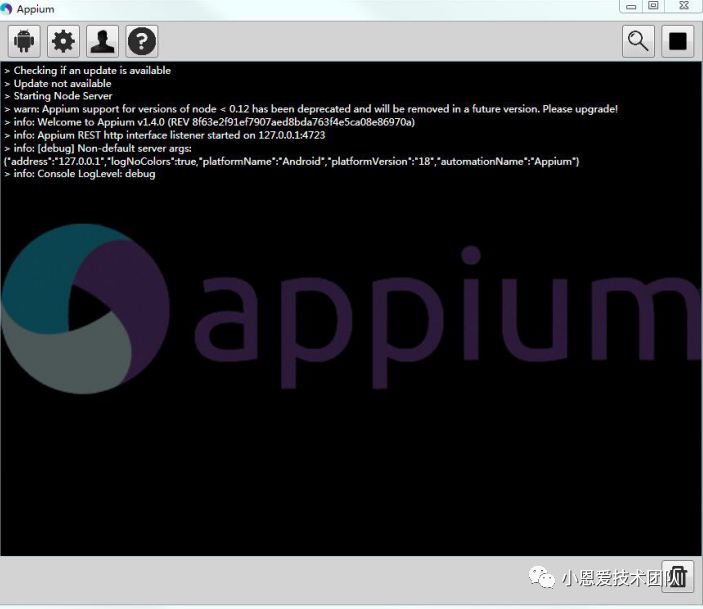Click the node deprecation warn line
Image resolution: width=703 pixels, height=609 pixels.
coord(311,109)
